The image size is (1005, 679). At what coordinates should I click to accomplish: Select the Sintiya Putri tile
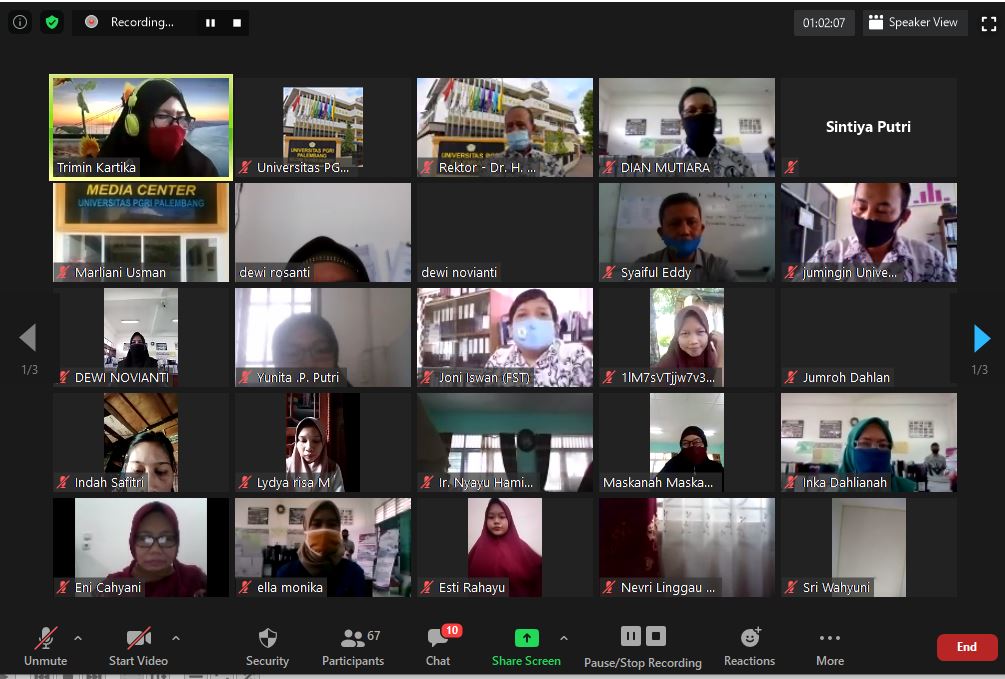pos(868,127)
